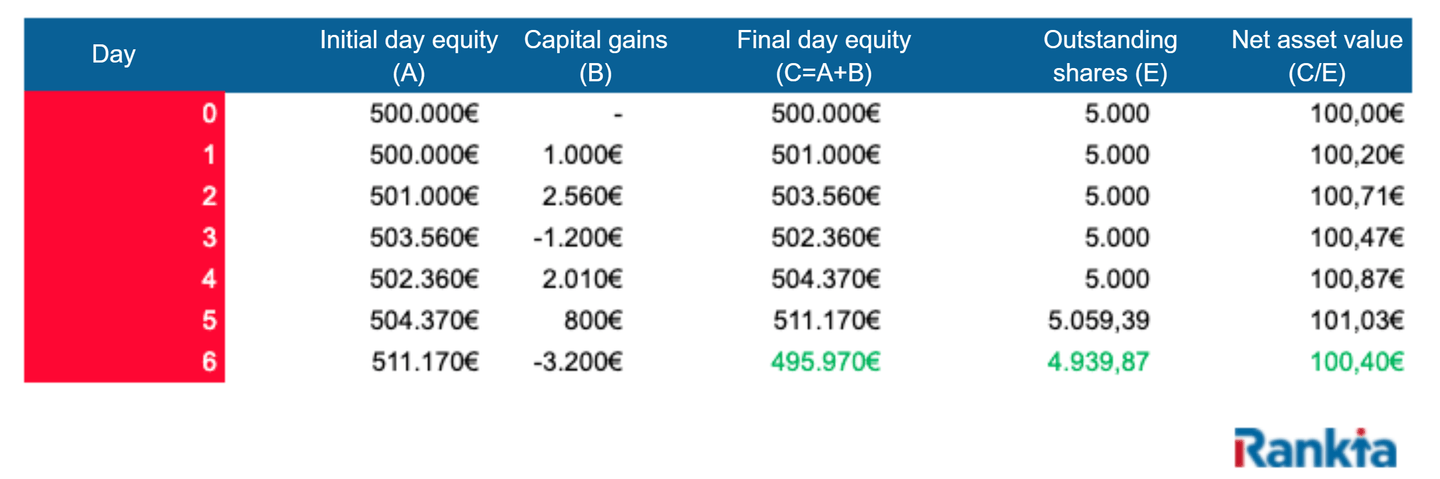1440x479 pixels.
Task: Select the Outstanding shares (E) header
Action: tap(1110, 55)
